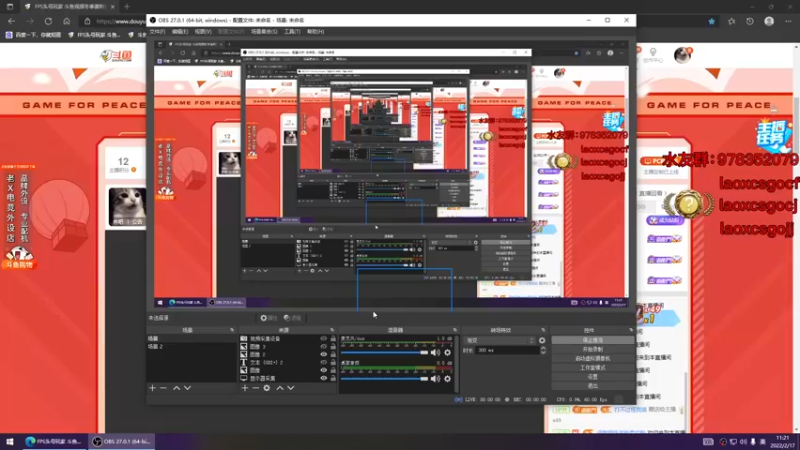Open new tab button in Edge browser
The image size is (800, 450).
click(x=127, y=7)
